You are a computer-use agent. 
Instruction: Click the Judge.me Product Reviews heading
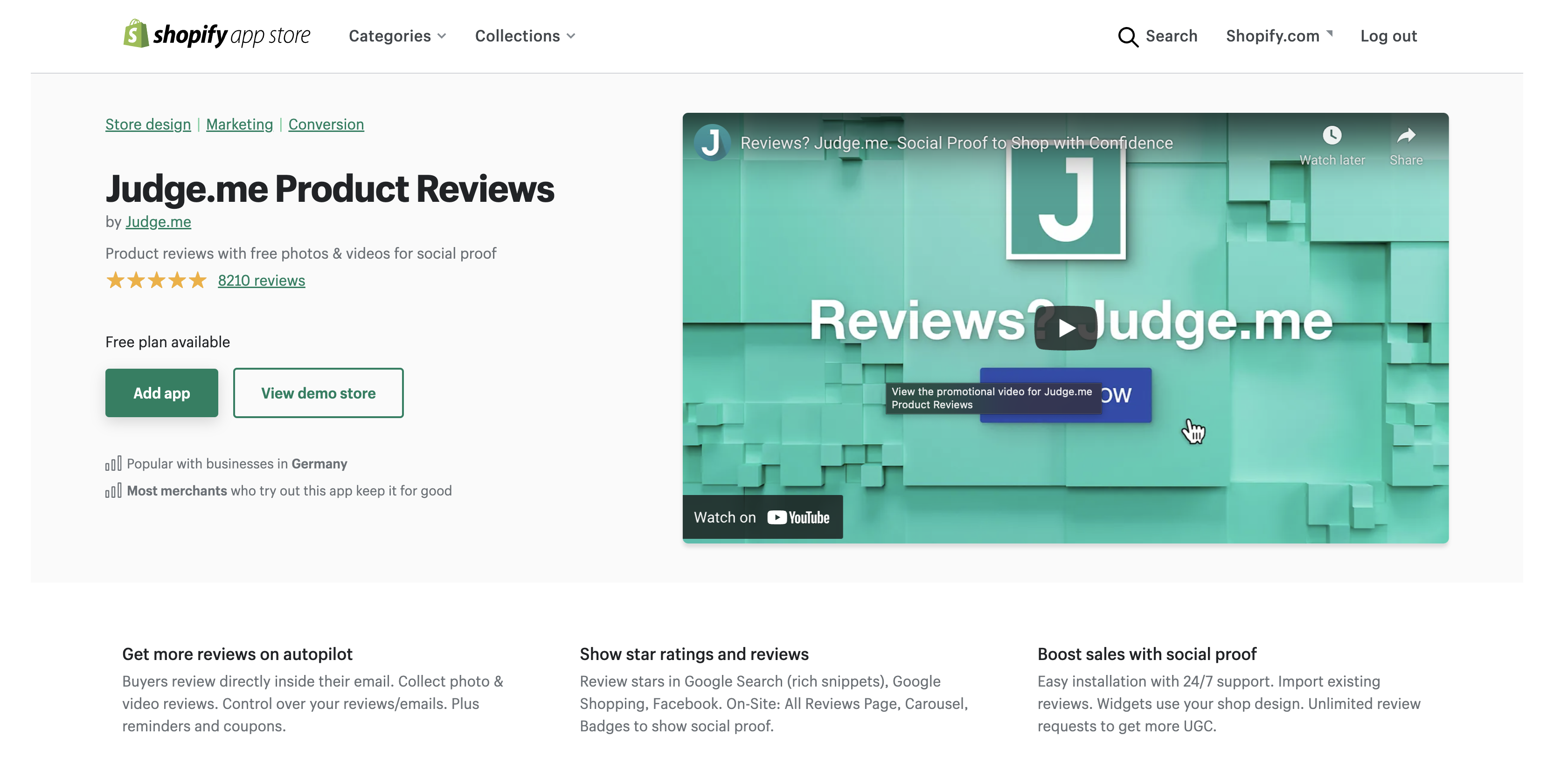(x=330, y=189)
